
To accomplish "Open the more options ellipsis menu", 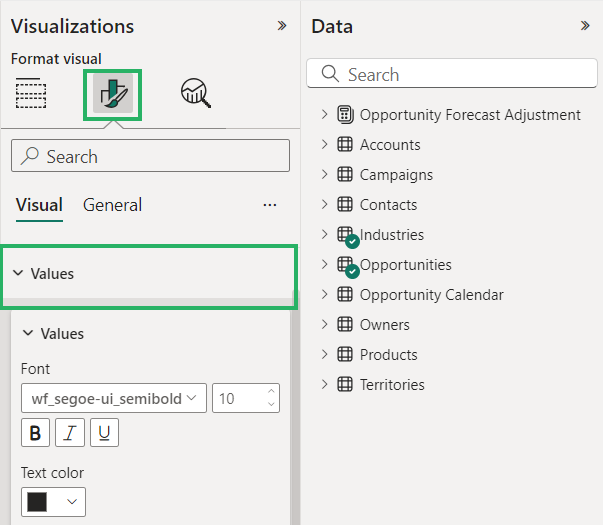I will pyautogui.click(x=269, y=205).
